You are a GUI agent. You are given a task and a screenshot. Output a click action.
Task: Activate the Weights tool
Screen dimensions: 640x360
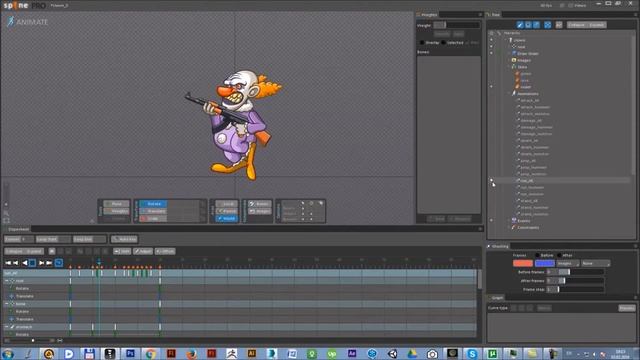coord(116,211)
